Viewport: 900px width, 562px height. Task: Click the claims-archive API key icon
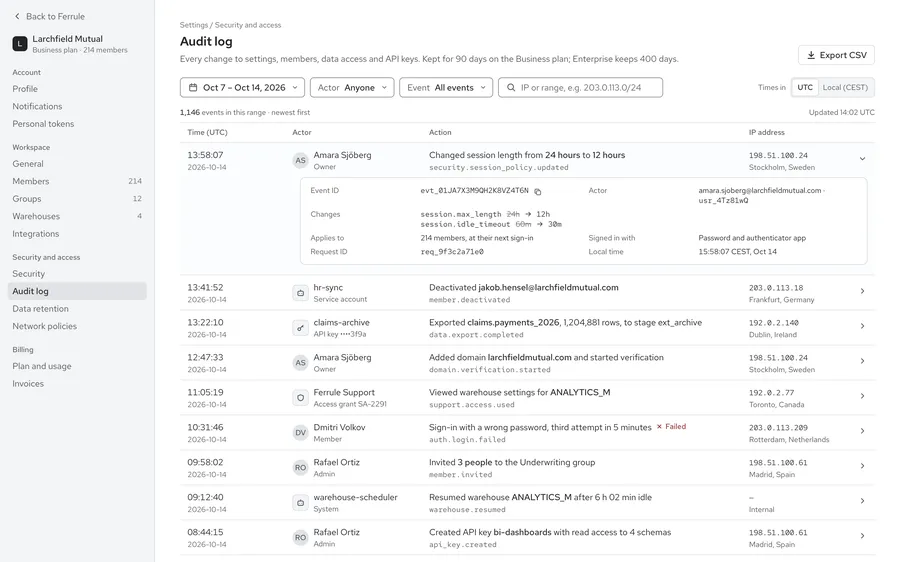tap(300, 328)
